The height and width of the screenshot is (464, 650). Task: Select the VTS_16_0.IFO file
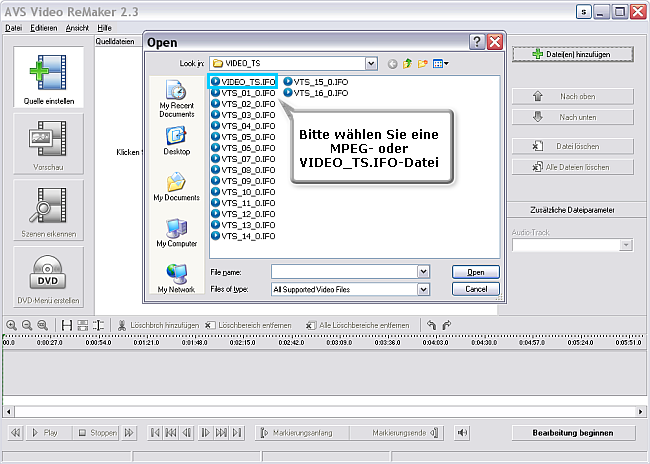tap(315, 93)
